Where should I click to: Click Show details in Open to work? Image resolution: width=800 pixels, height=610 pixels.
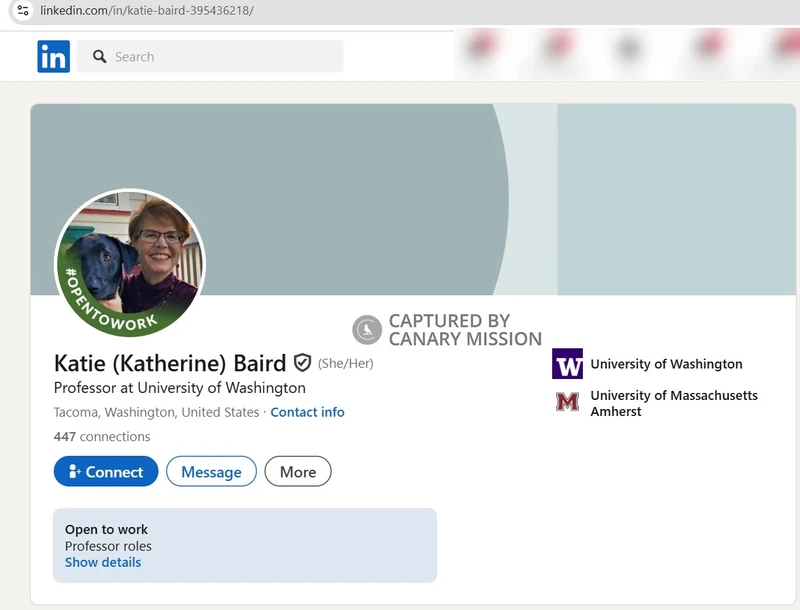point(103,562)
